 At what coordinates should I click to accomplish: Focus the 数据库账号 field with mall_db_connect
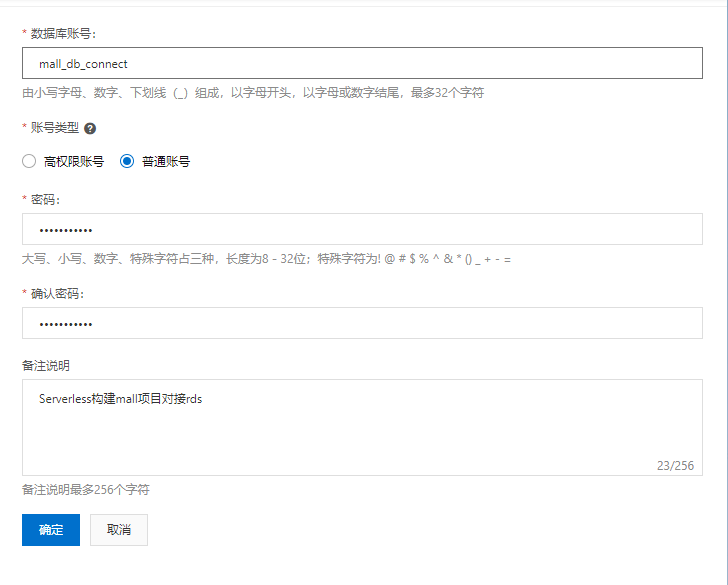point(362,63)
